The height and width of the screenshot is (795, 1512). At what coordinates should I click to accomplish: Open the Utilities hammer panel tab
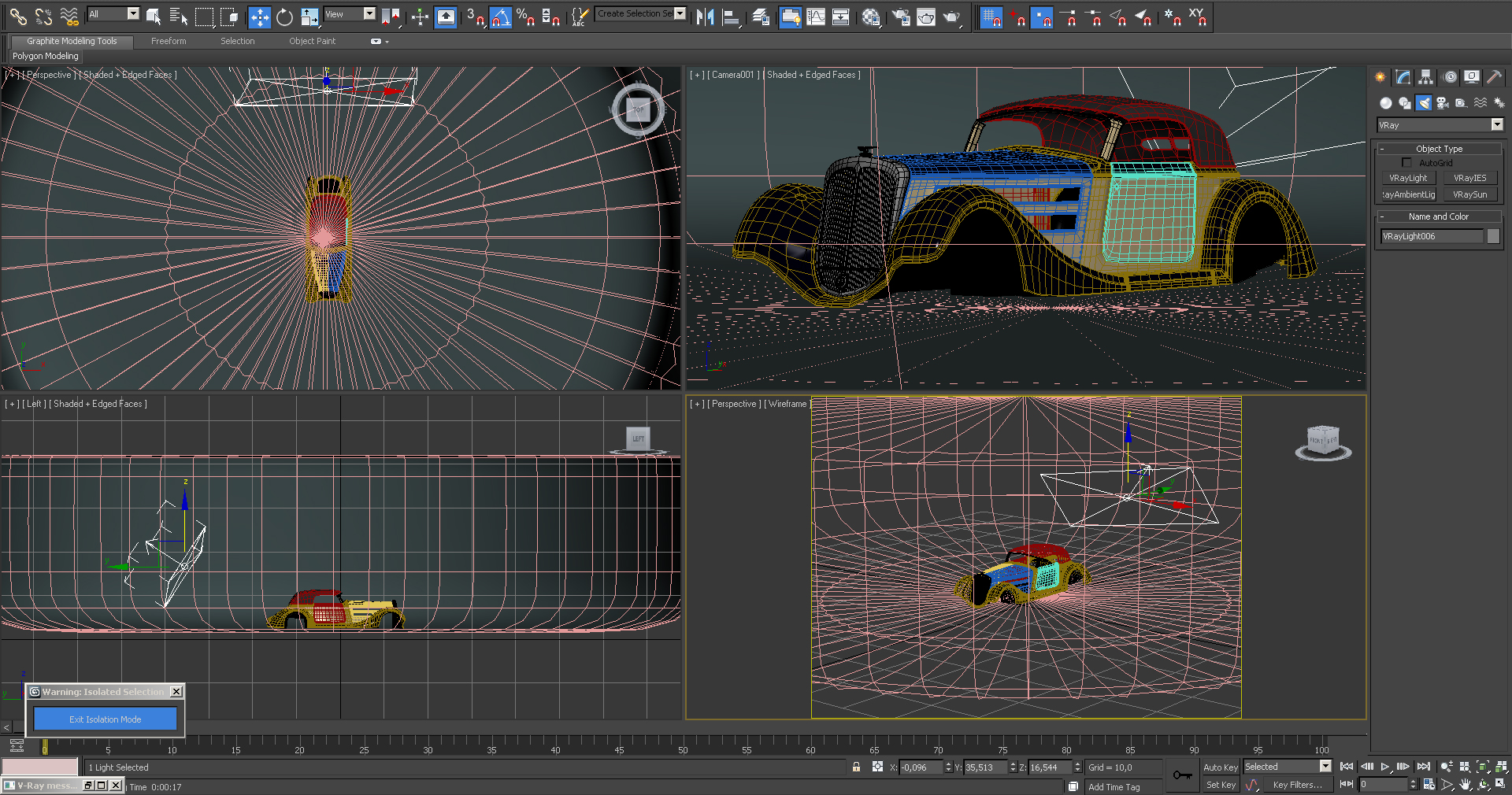1494,77
